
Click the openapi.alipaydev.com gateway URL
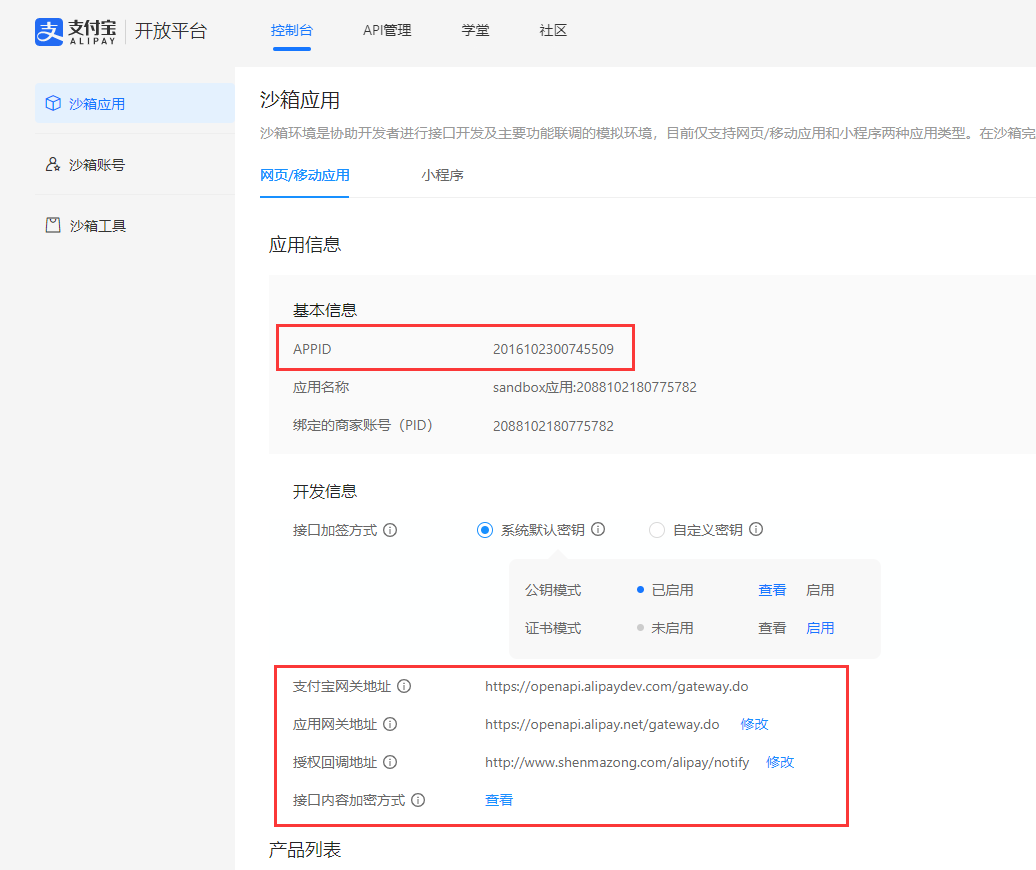click(616, 686)
